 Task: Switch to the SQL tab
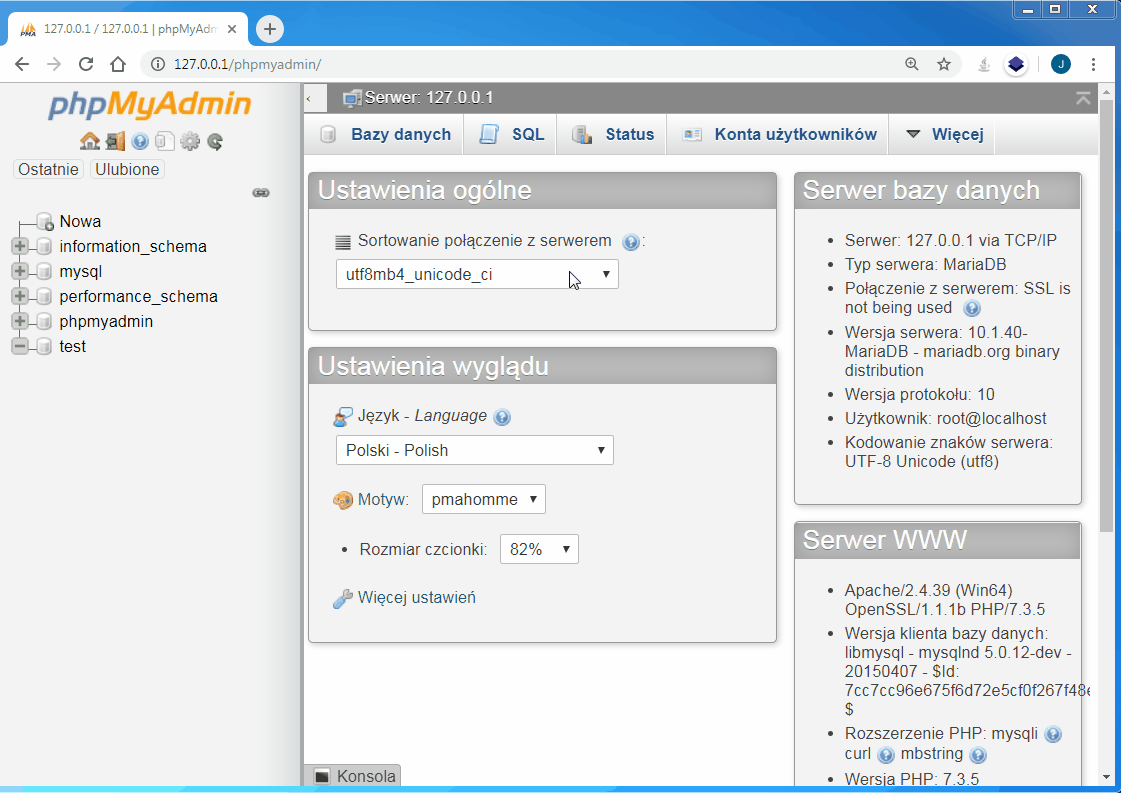[512, 134]
